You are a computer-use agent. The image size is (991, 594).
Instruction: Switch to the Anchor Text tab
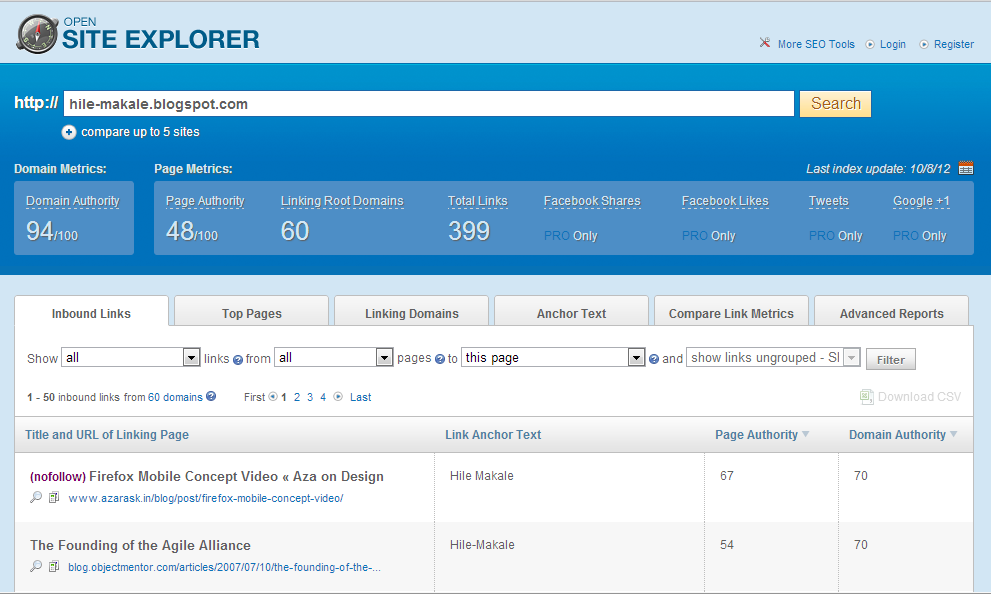(571, 313)
